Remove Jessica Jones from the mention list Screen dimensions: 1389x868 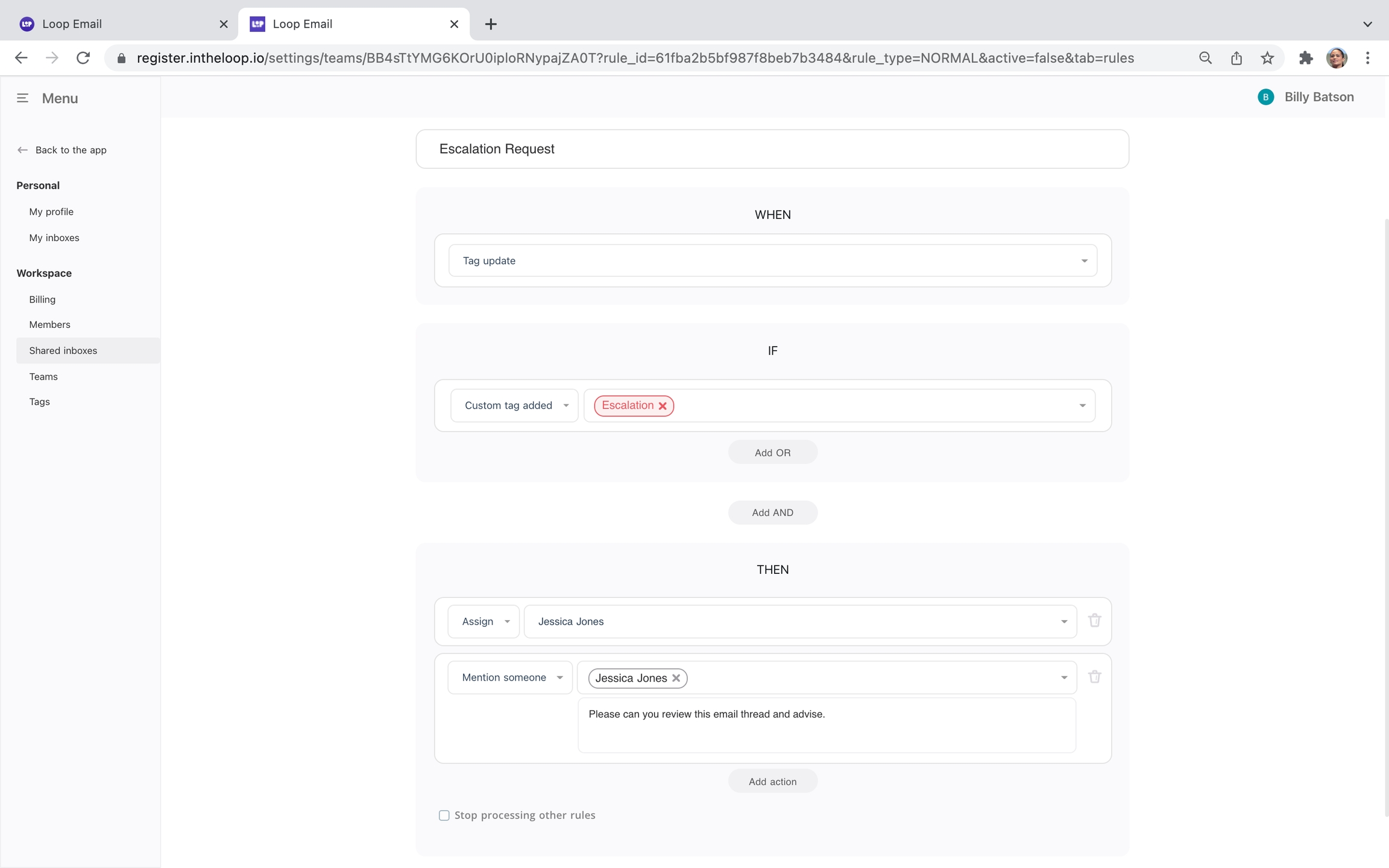(676, 678)
